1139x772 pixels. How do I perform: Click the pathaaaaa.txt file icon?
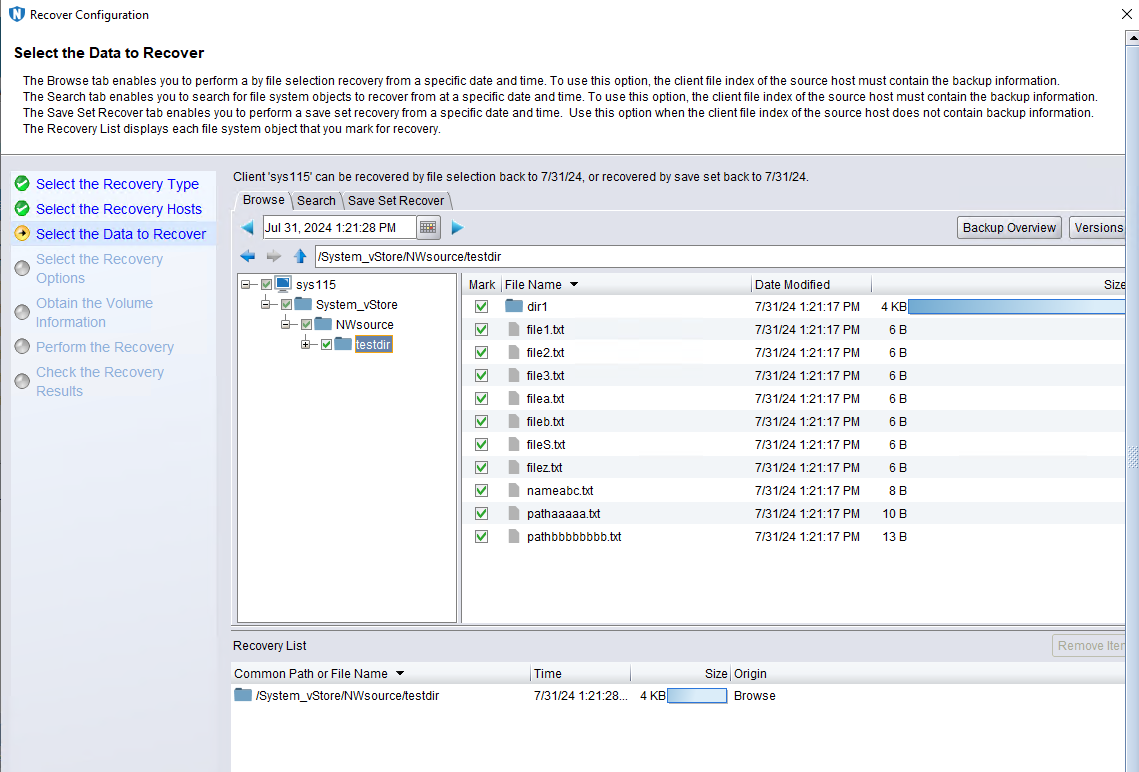(514, 513)
